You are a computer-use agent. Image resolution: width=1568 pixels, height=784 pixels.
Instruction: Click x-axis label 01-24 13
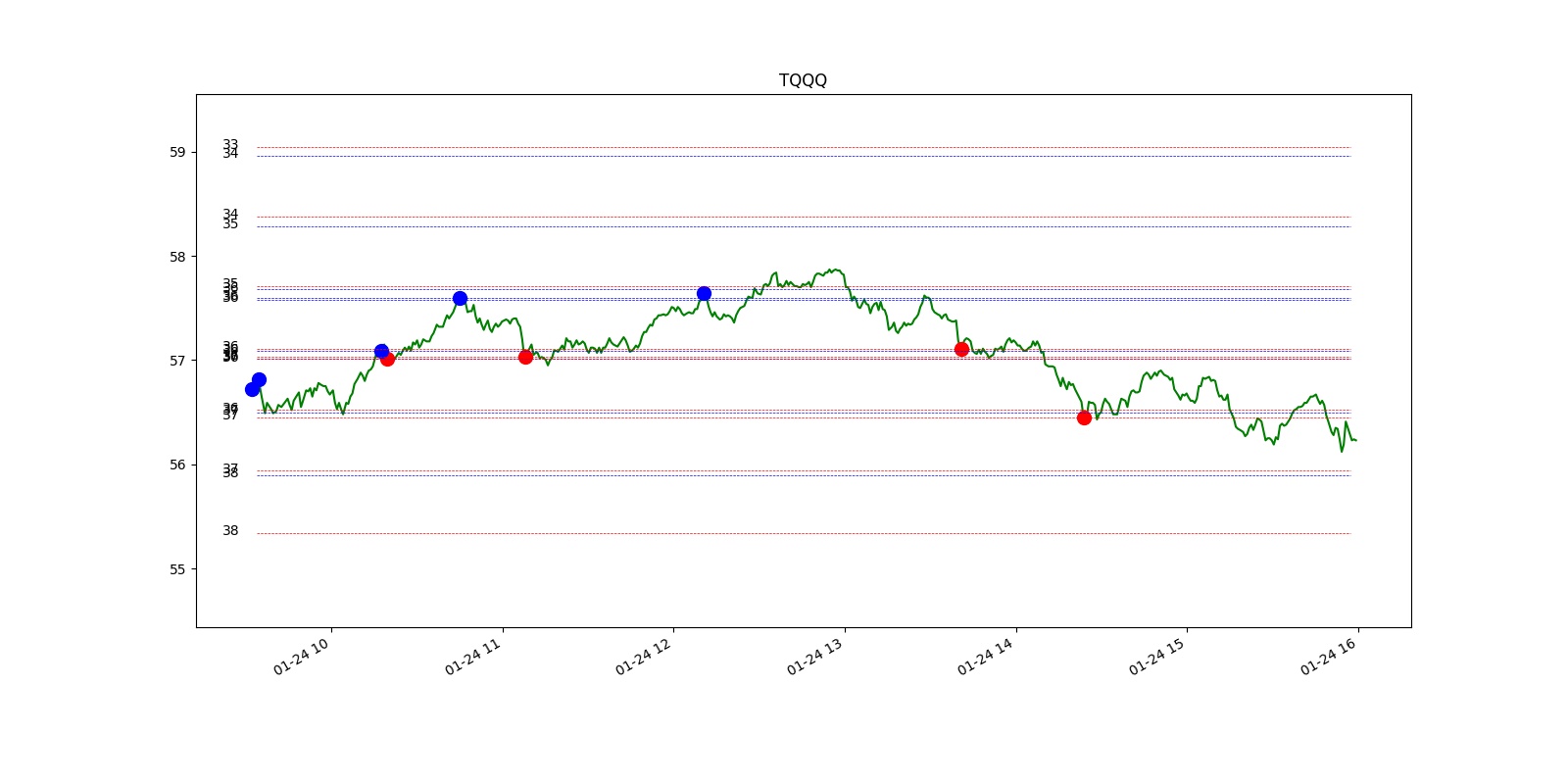pyautogui.click(x=814, y=656)
